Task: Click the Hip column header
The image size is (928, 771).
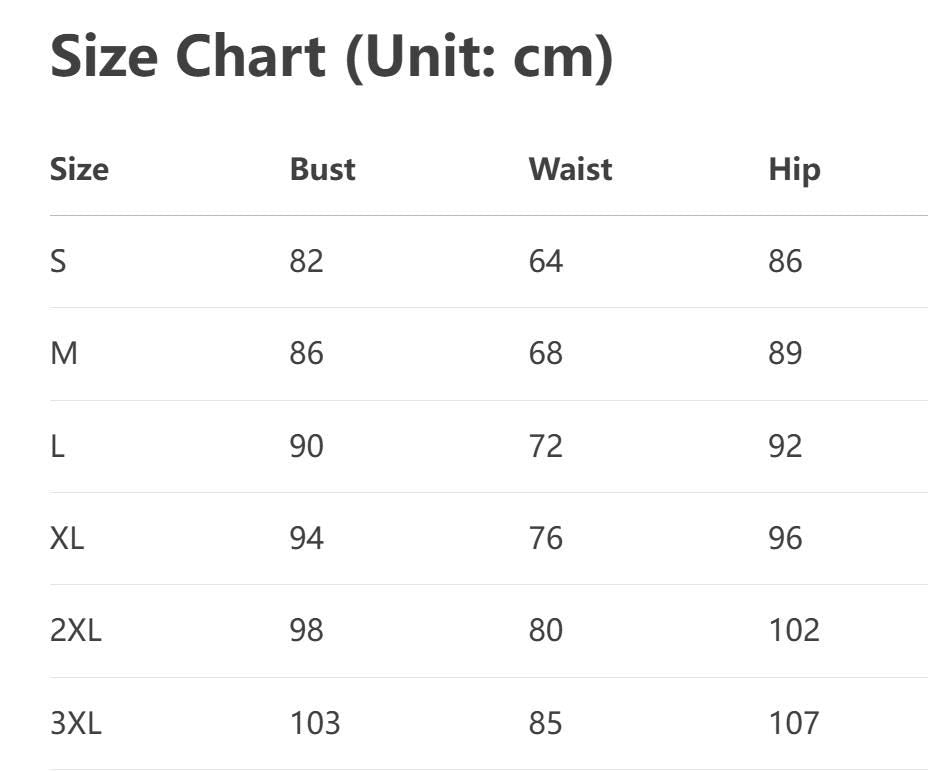Action: pyautogui.click(x=794, y=169)
